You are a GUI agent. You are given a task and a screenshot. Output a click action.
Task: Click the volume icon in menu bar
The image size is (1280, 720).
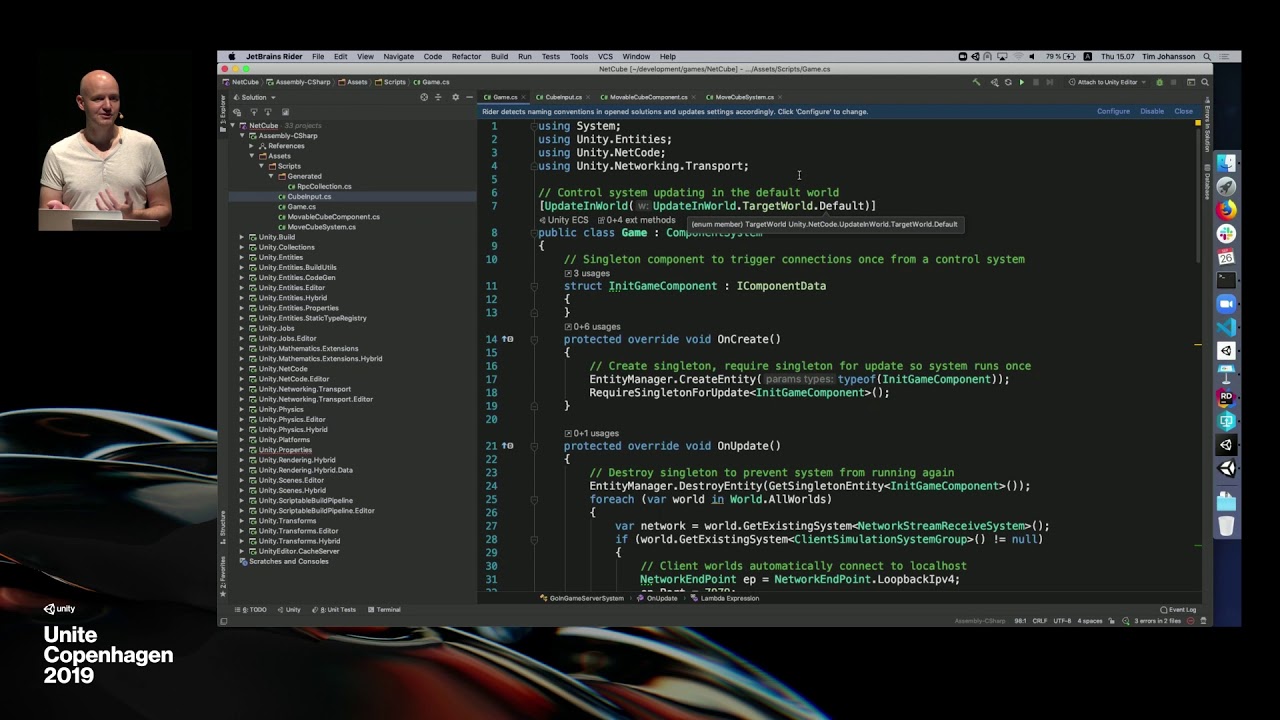(x=1032, y=57)
